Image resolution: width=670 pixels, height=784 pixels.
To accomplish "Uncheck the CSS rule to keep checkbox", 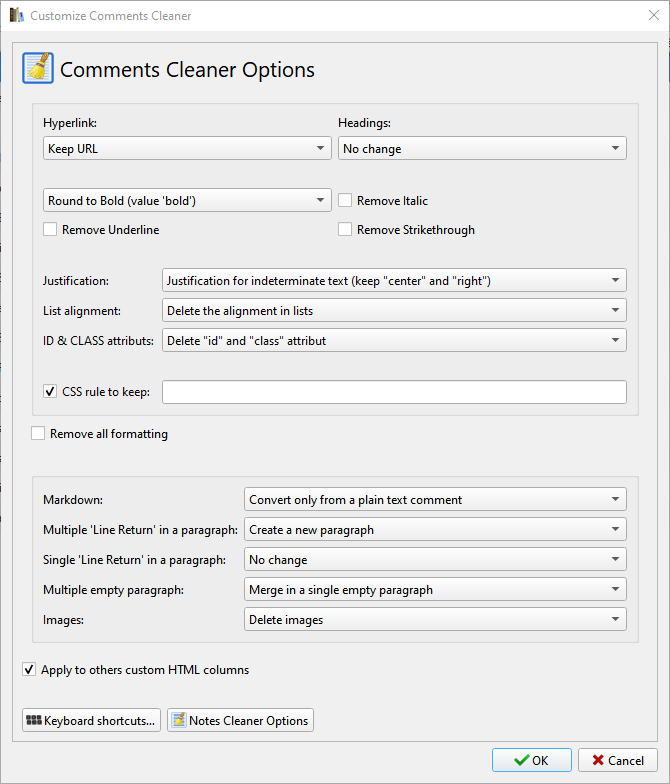I will [x=50, y=392].
